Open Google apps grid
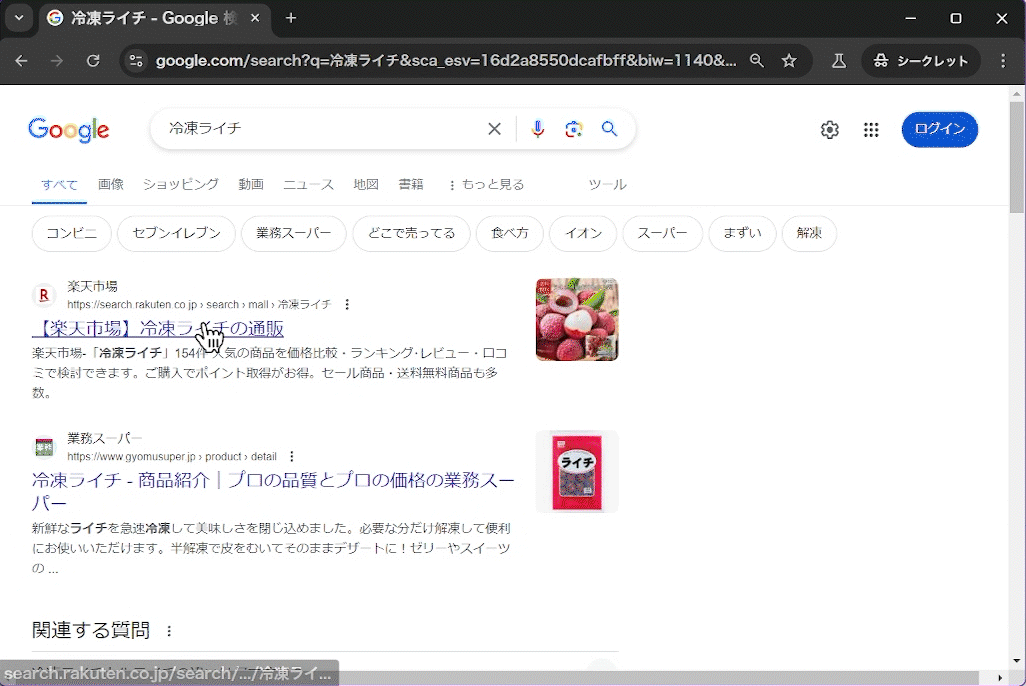The width and height of the screenshot is (1026, 686). click(871, 130)
